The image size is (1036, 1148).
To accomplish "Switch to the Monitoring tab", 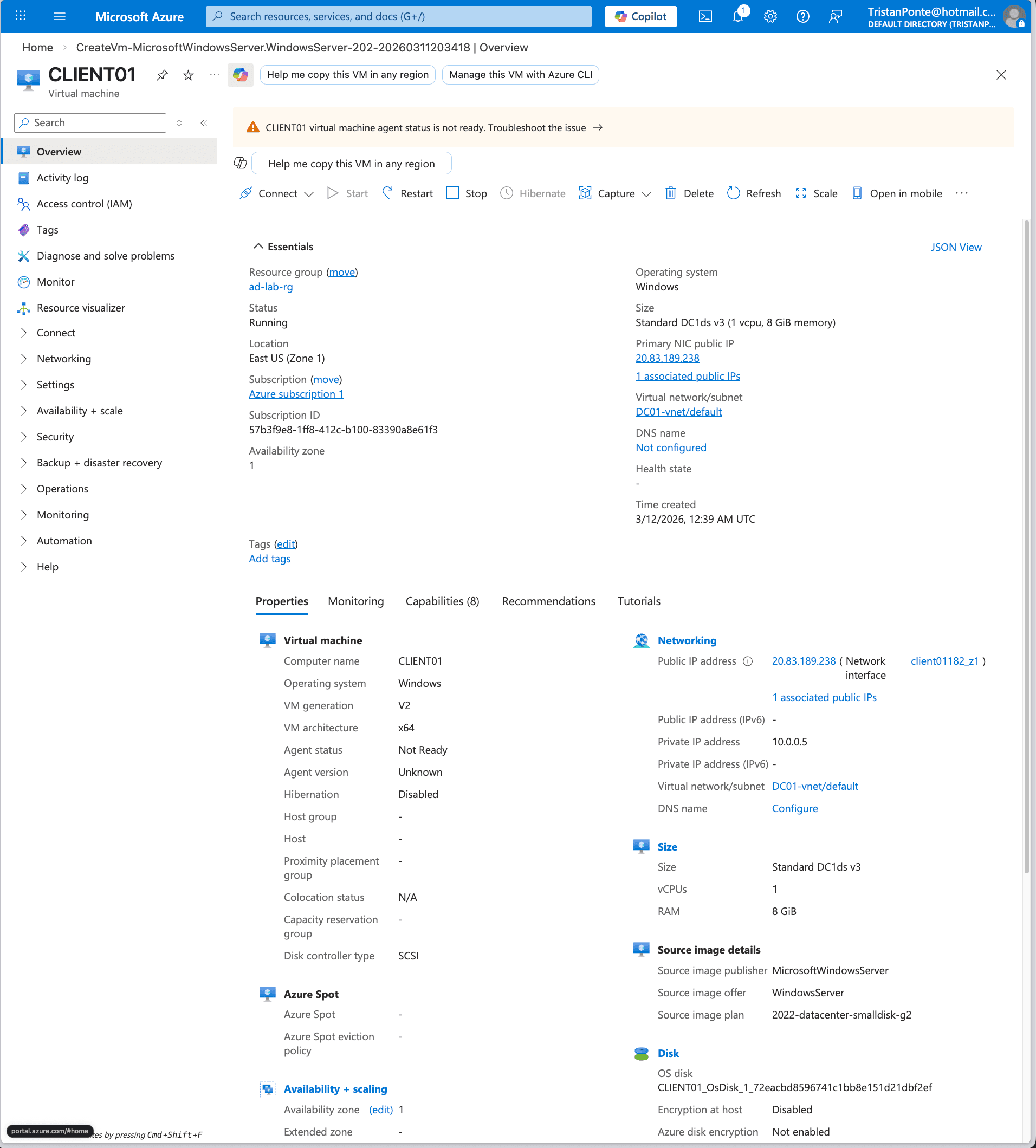I will point(356,601).
